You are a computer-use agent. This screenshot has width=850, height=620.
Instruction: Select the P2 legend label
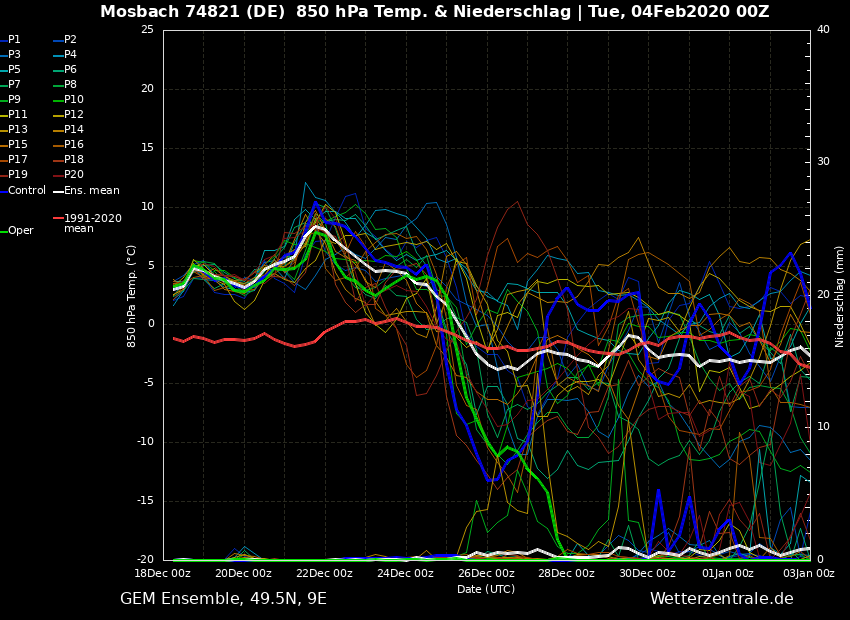pos(70,40)
